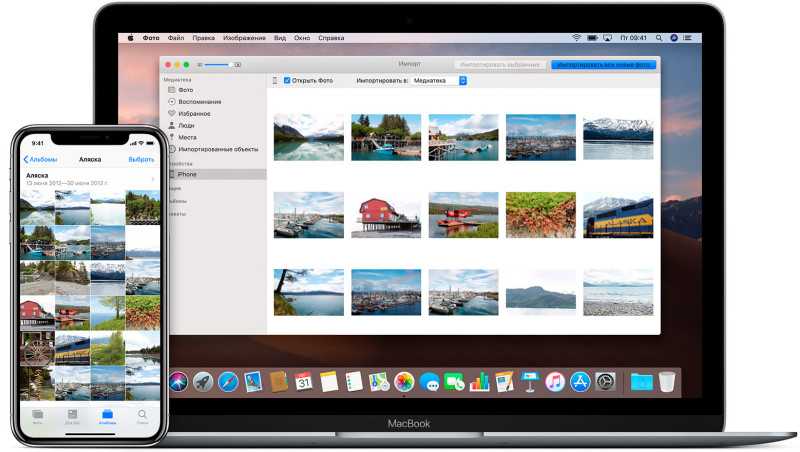
Task: Open Maps from the Dock
Action: [379, 382]
